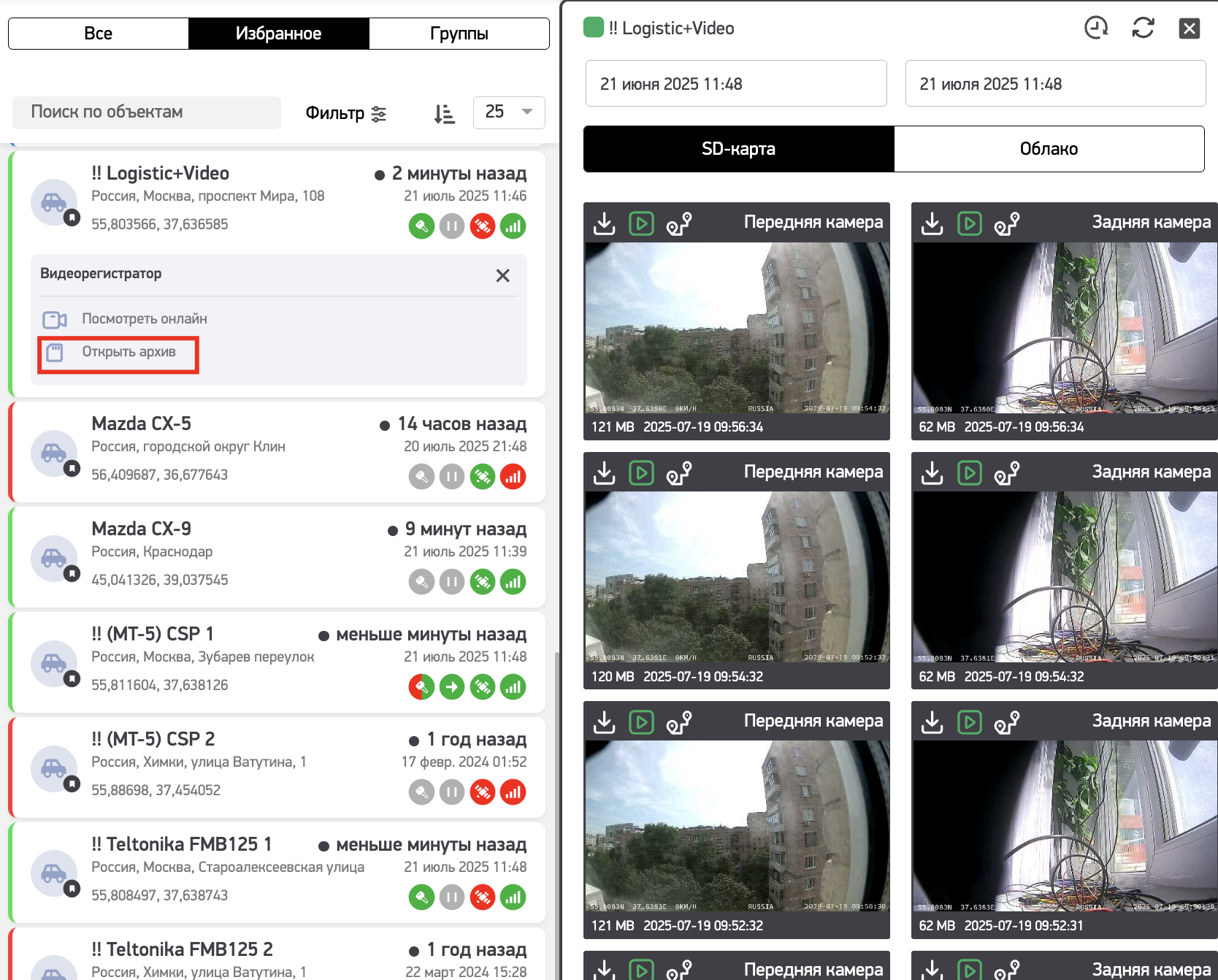This screenshot has width=1218, height=980.
Task: Click red signal strength icon of Mazda CX-5
Action: coord(513,477)
